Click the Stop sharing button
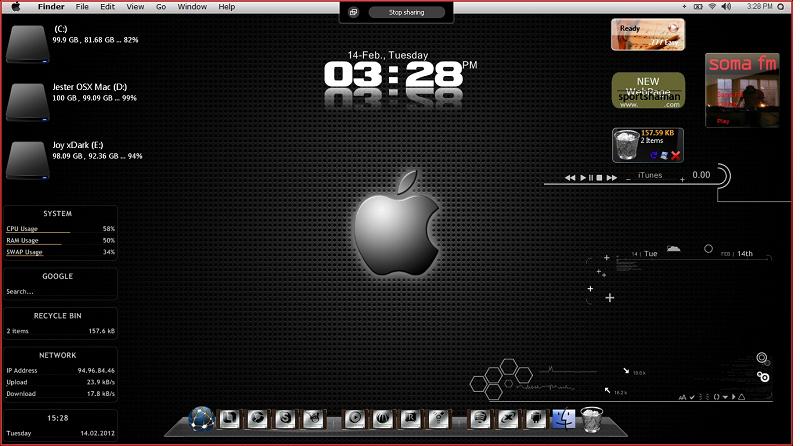The width and height of the screenshot is (800, 446). (x=407, y=12)
